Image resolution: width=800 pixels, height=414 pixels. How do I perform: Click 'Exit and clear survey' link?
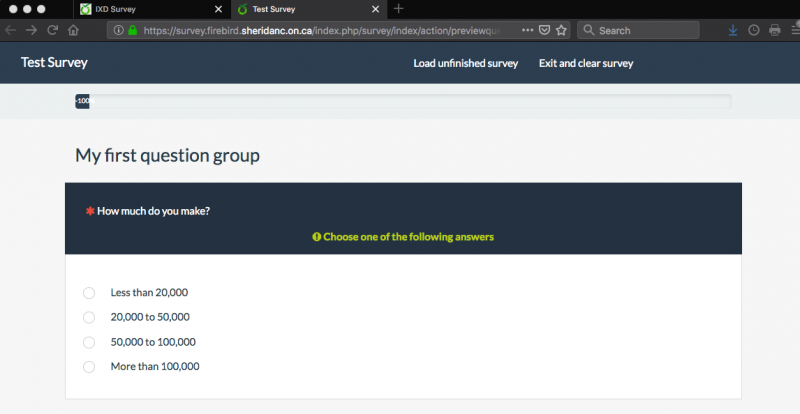tap(585, 63)
